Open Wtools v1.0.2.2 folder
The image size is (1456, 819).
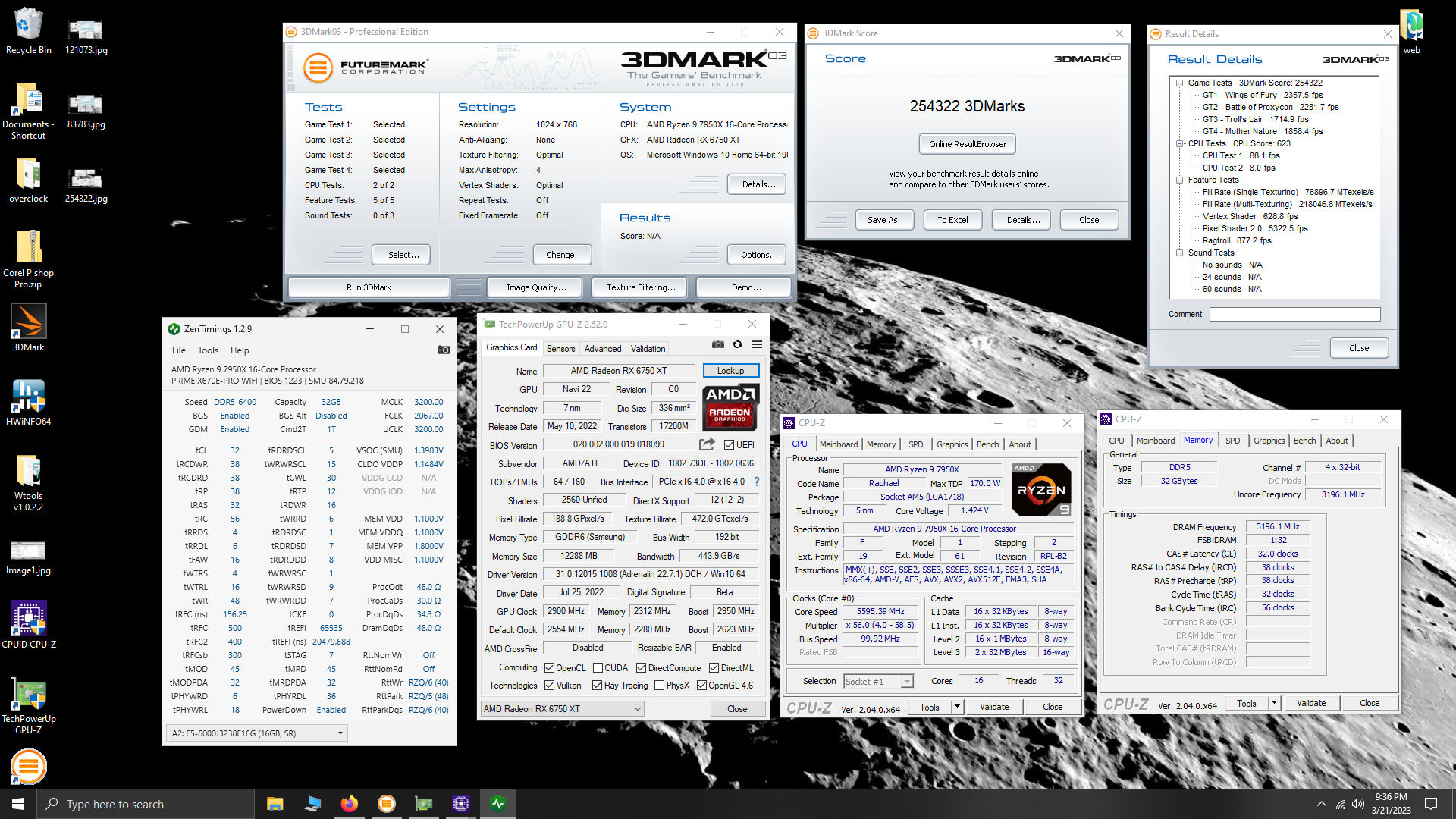click(x=29, y=482)
